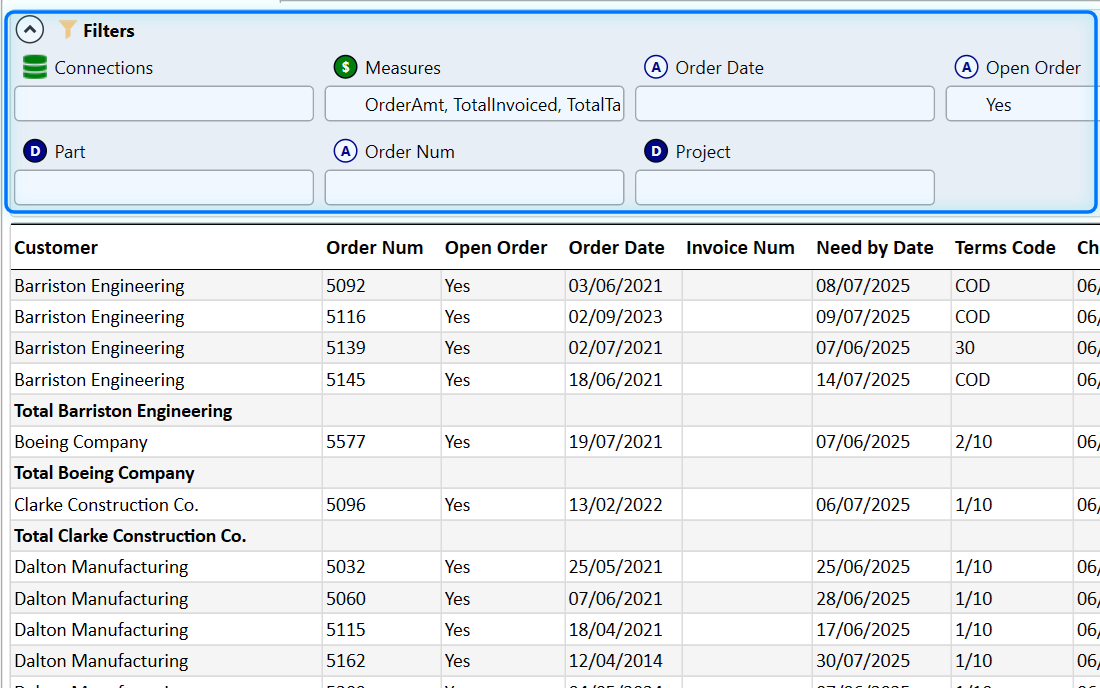Open the Project filter box
The width and height of the screenshot is (1100, 688).
tap(785, 187)
